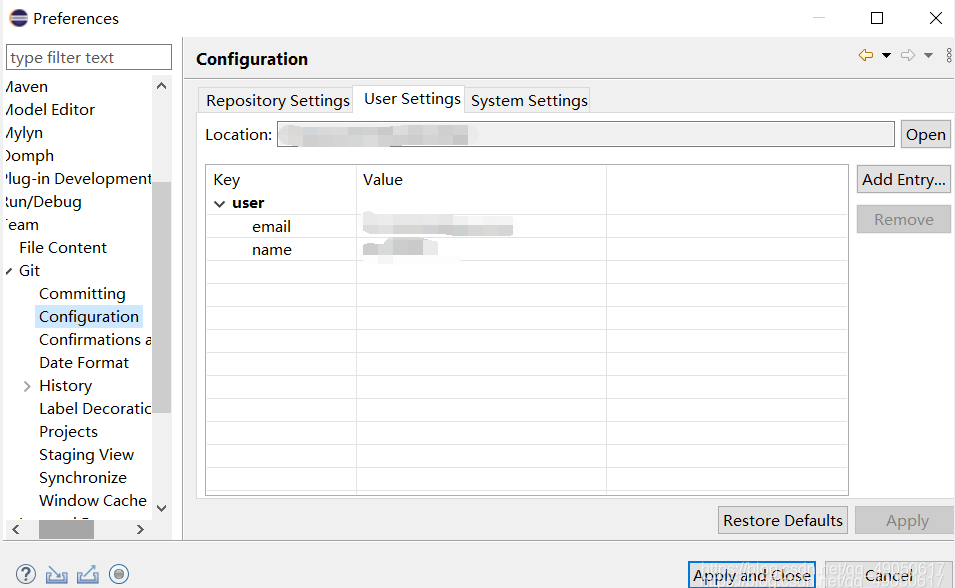
Task: Click the Forward navigation arrow icon
Action: [x=908, y=55]
